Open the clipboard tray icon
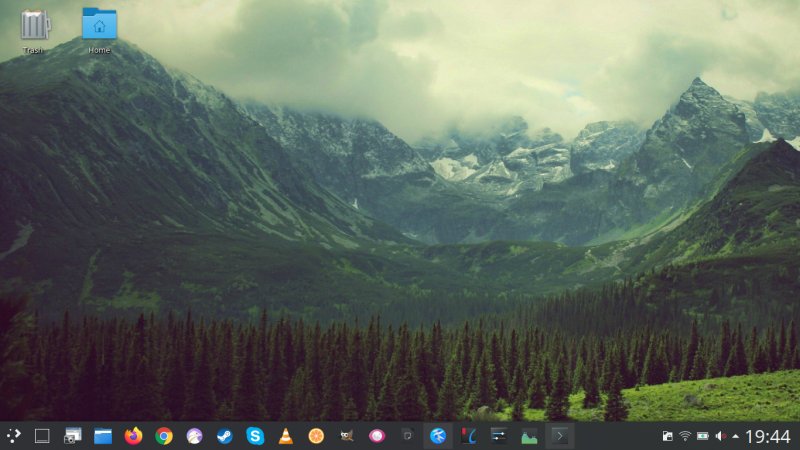The width and height of the screenshot is (800, 450). tap(667, 436)
